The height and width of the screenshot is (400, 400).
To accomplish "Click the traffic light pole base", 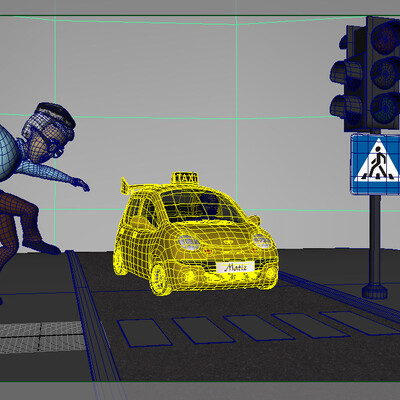I will pos(375,291).
